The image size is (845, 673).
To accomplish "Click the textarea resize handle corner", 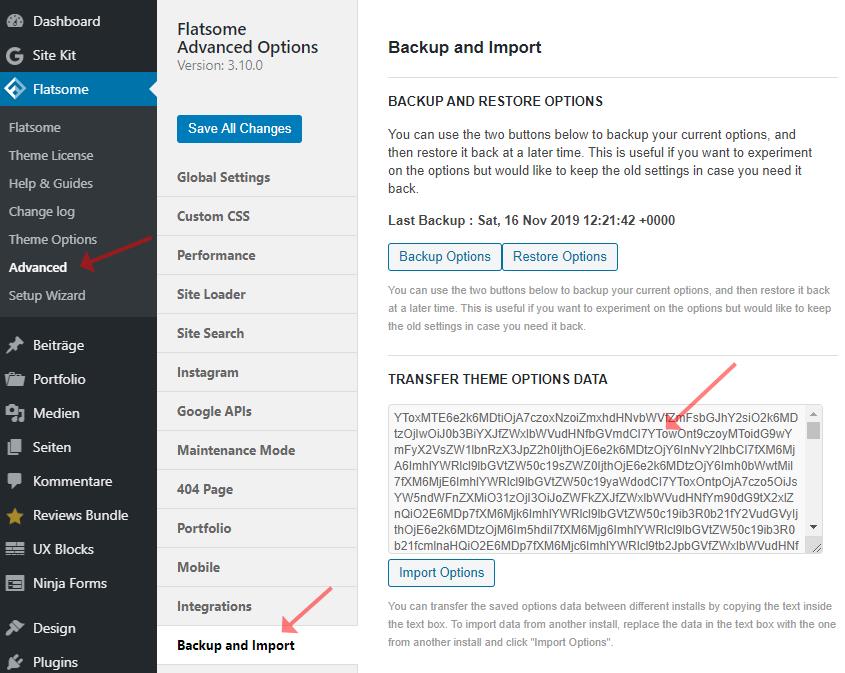I will [816, 547].
